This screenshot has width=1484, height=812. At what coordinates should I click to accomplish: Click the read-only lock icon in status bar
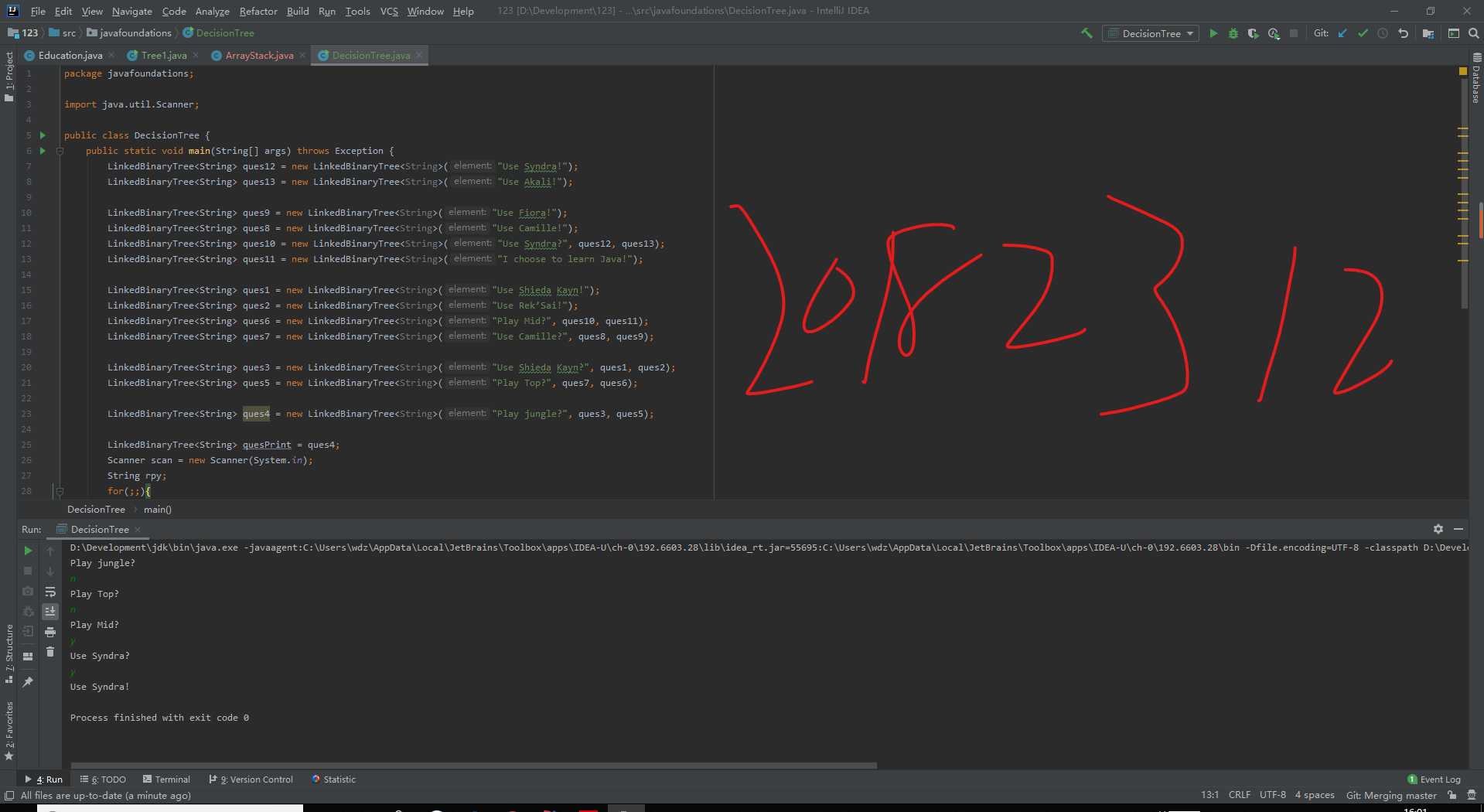[1452, 795]
